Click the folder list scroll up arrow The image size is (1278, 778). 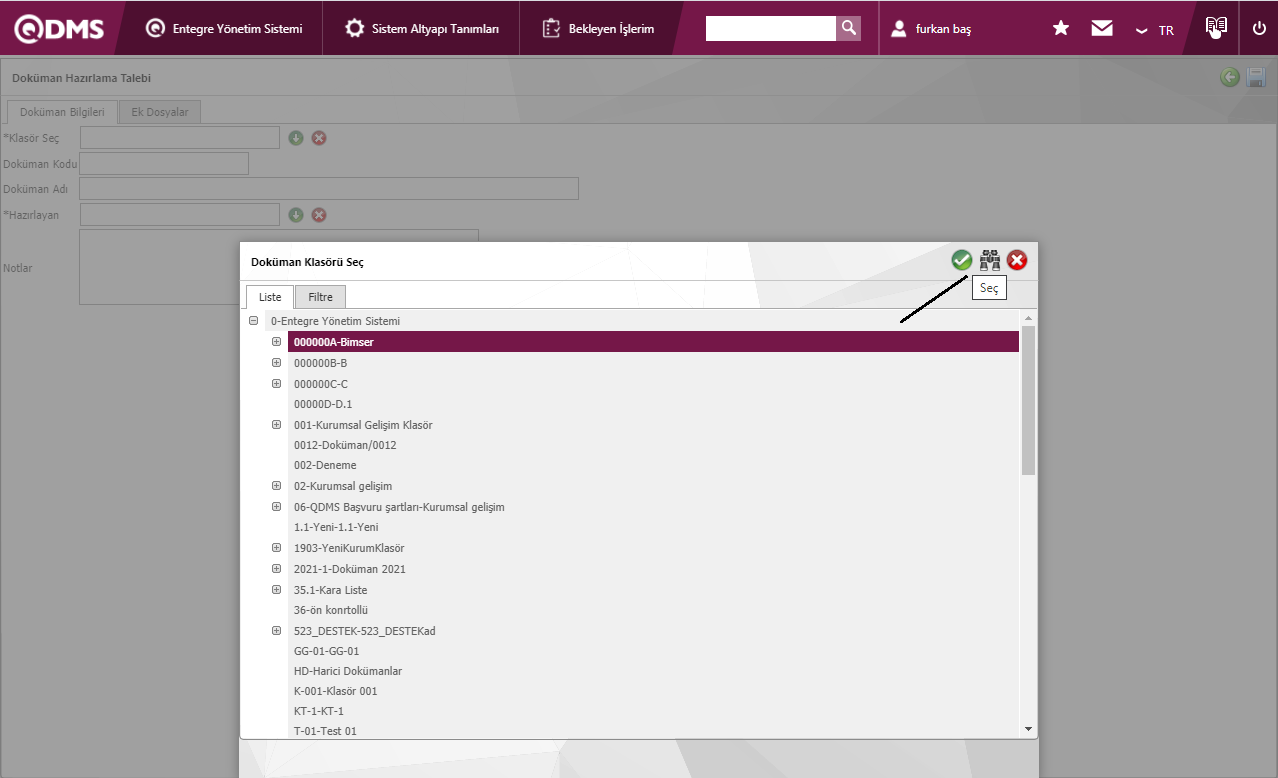pyautogui.click(x=1028, y=318)
